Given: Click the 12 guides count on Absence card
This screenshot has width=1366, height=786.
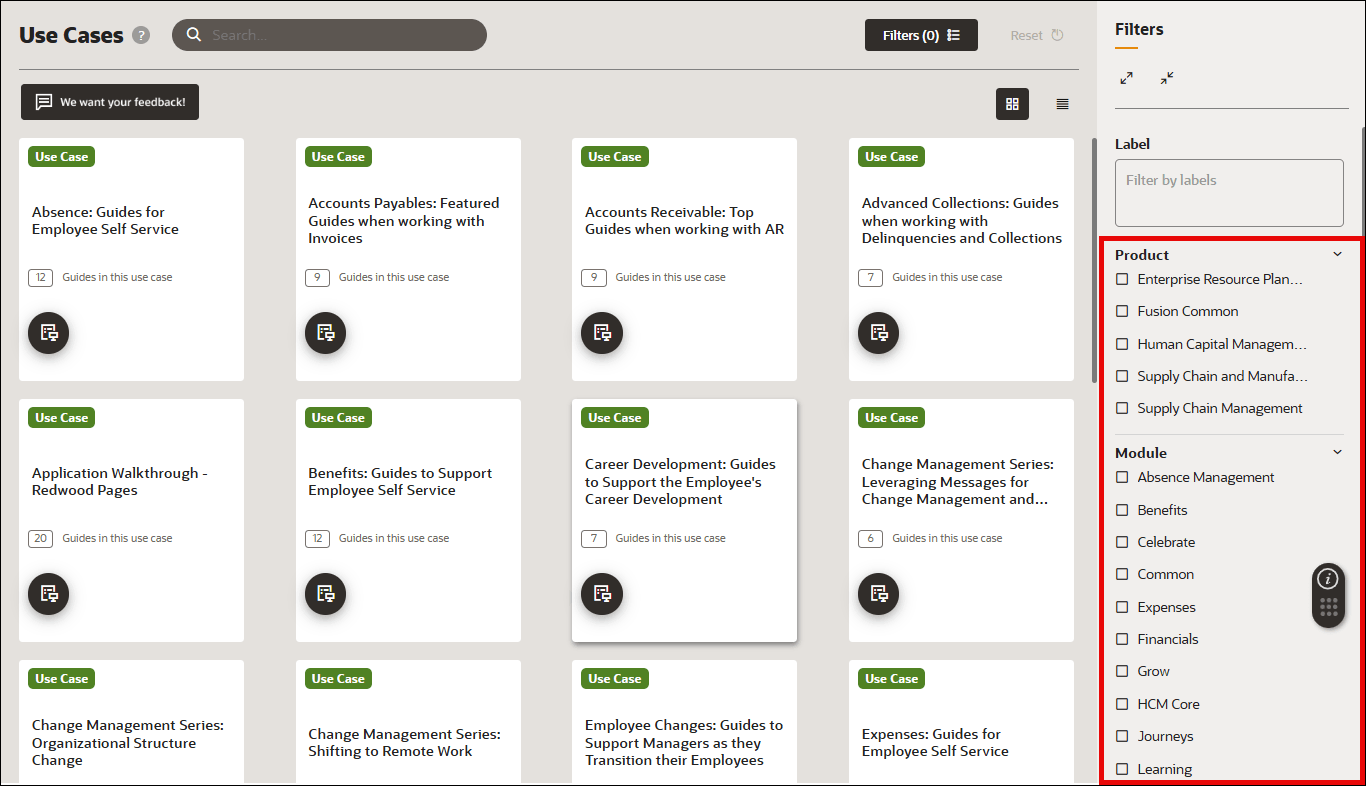Looking at the screenshot, I should point(40,277).
